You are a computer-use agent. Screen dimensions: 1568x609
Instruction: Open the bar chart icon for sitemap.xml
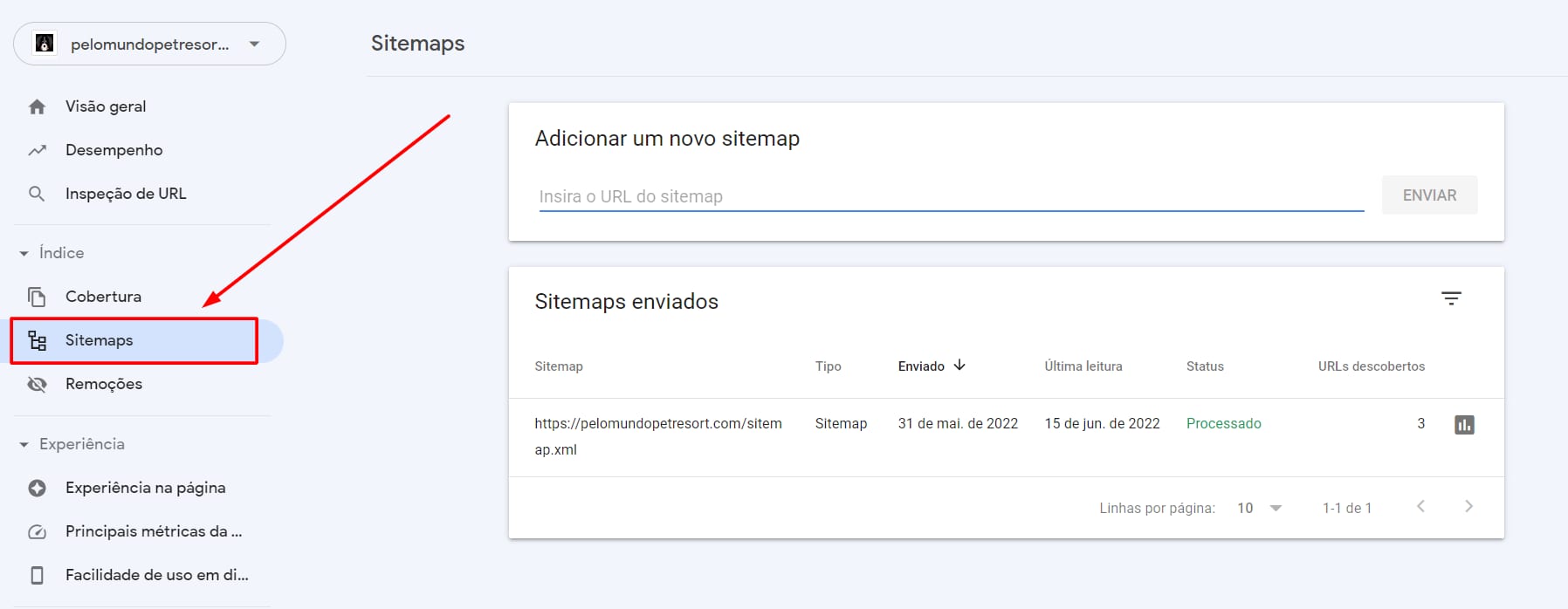pyautogui.click(x=1464, y=425)
